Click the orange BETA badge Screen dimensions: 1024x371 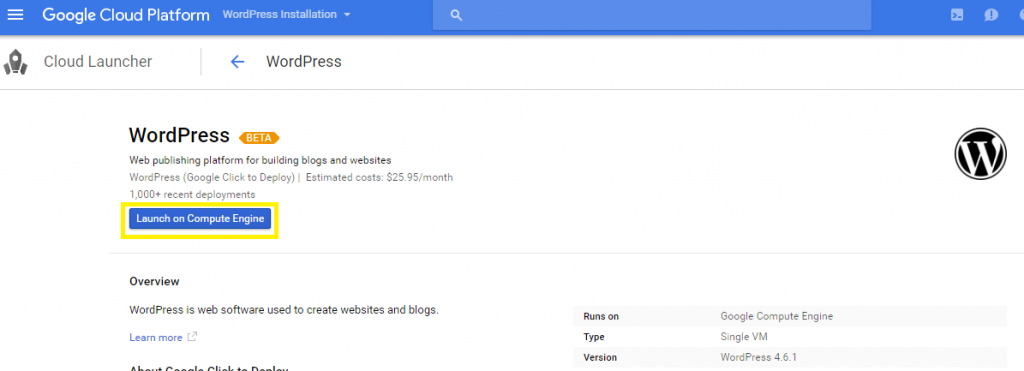click(259, 138)
